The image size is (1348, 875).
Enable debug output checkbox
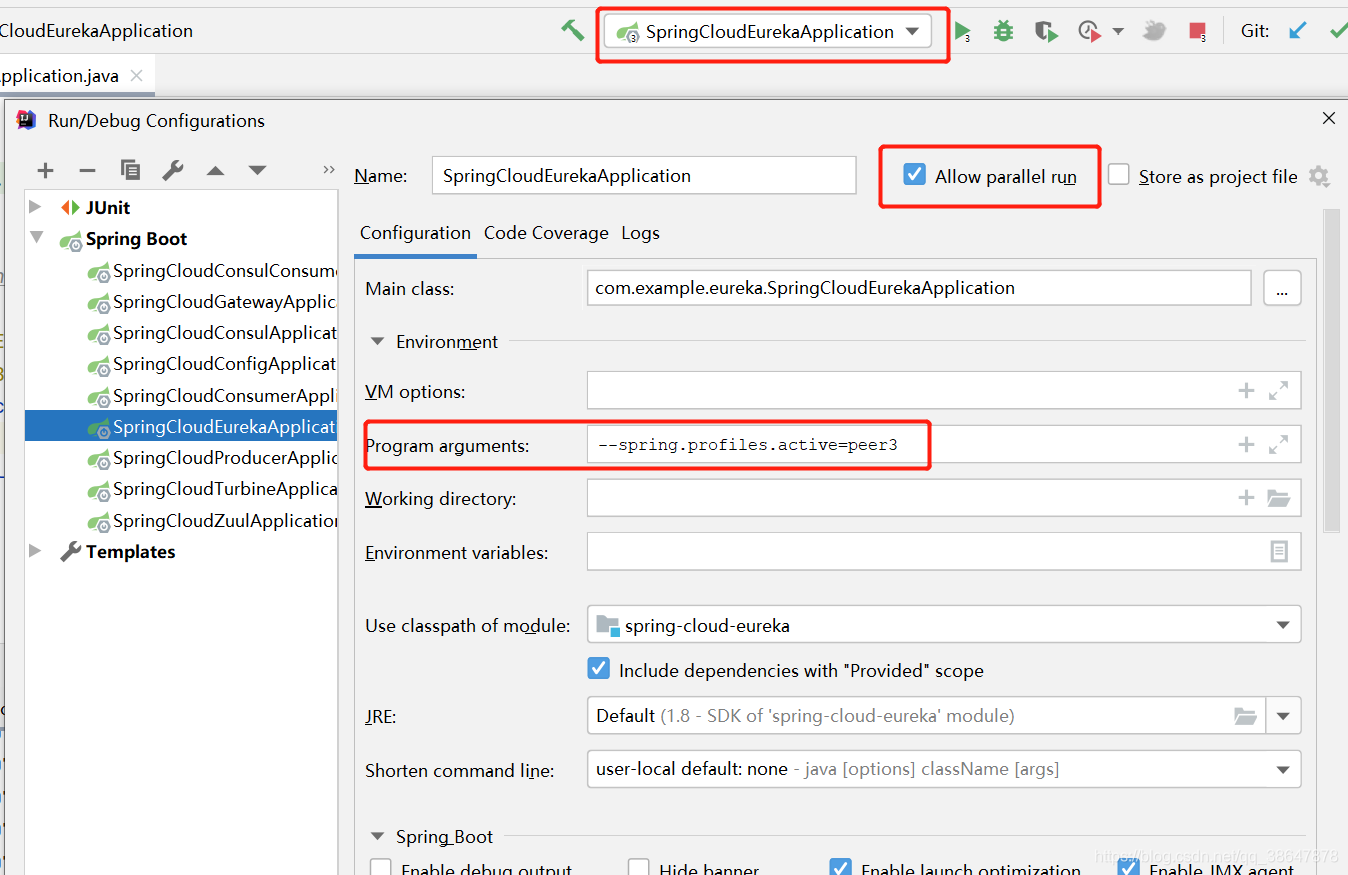point(381,867)
